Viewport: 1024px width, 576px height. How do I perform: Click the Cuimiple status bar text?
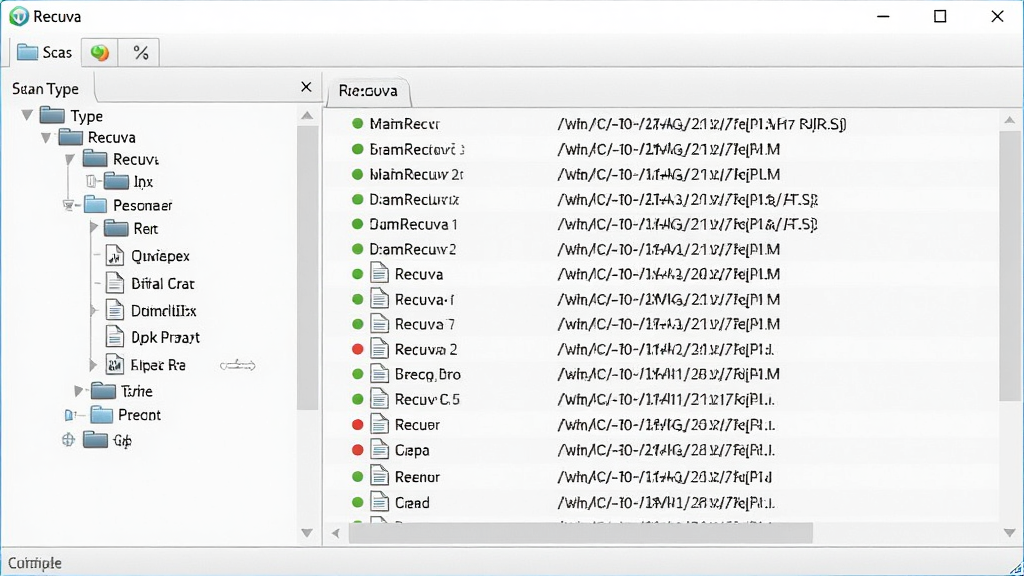35,563
